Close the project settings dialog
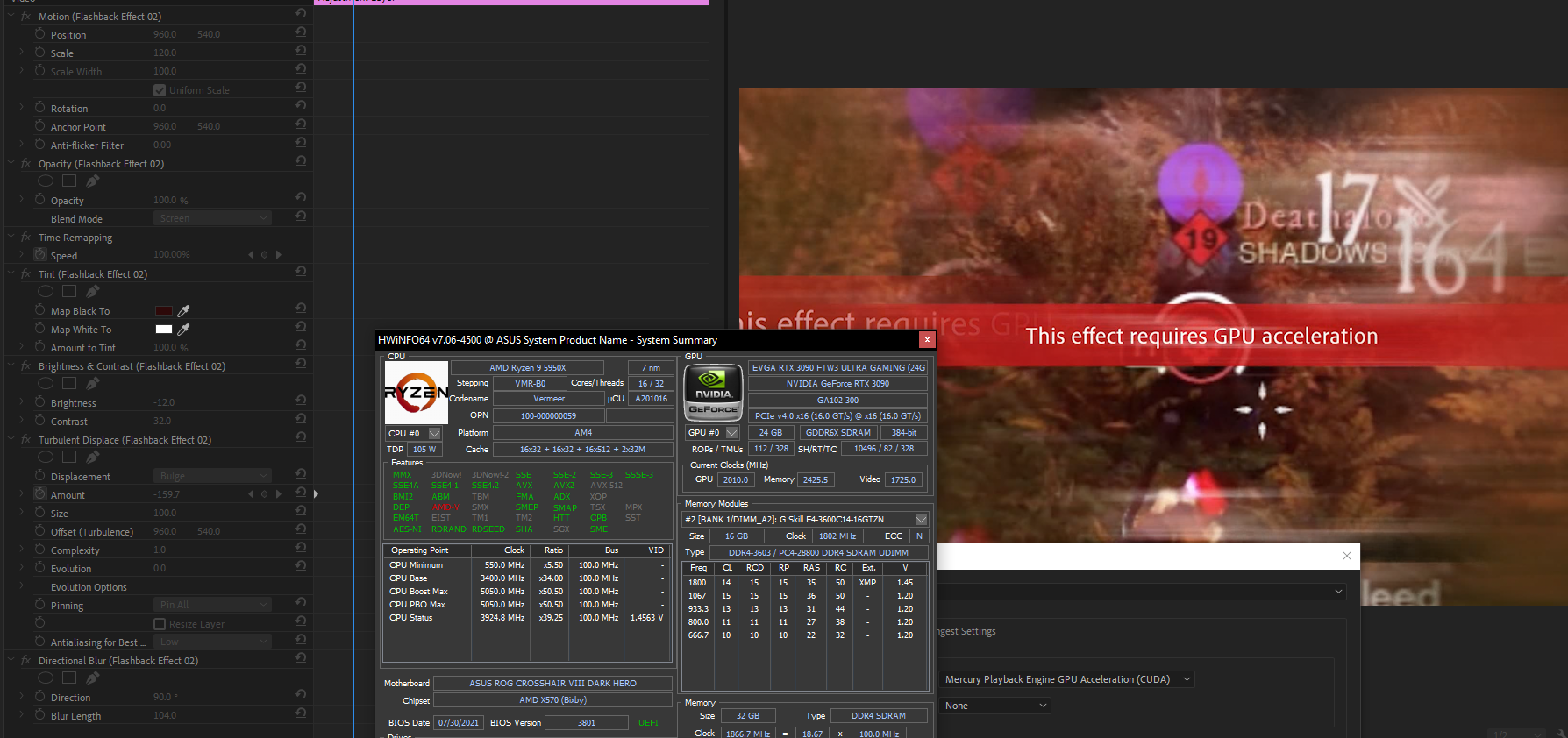 (1347, 556)
